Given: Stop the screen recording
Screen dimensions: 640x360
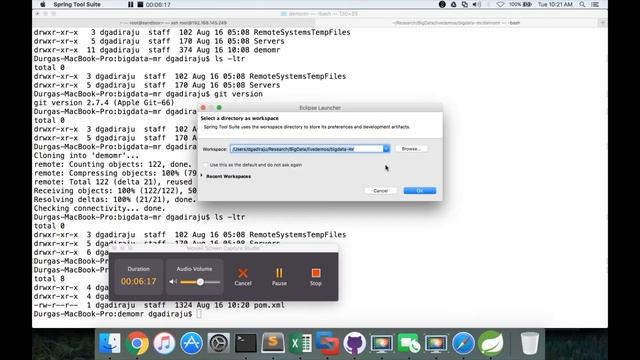Looking at the screenshot, I should tap(316, 277).
